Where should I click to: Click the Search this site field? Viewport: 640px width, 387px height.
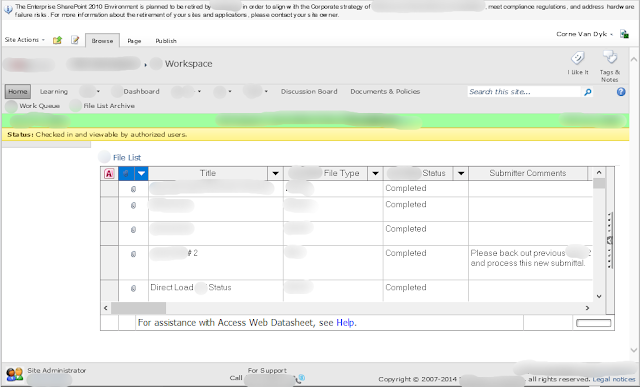coord(524,92)
